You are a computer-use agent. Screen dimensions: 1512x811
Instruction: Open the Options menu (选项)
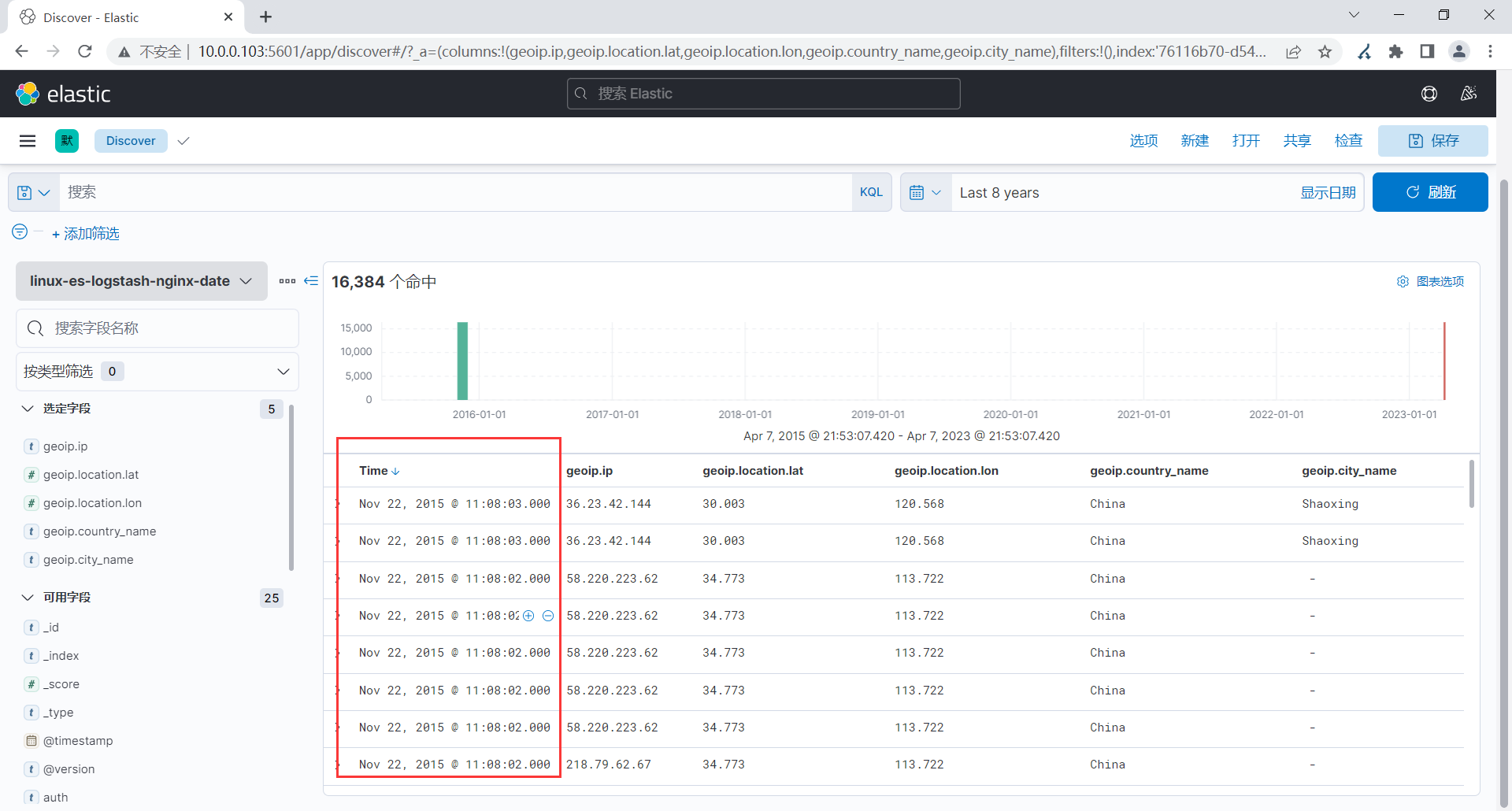tap(1143, 141)
